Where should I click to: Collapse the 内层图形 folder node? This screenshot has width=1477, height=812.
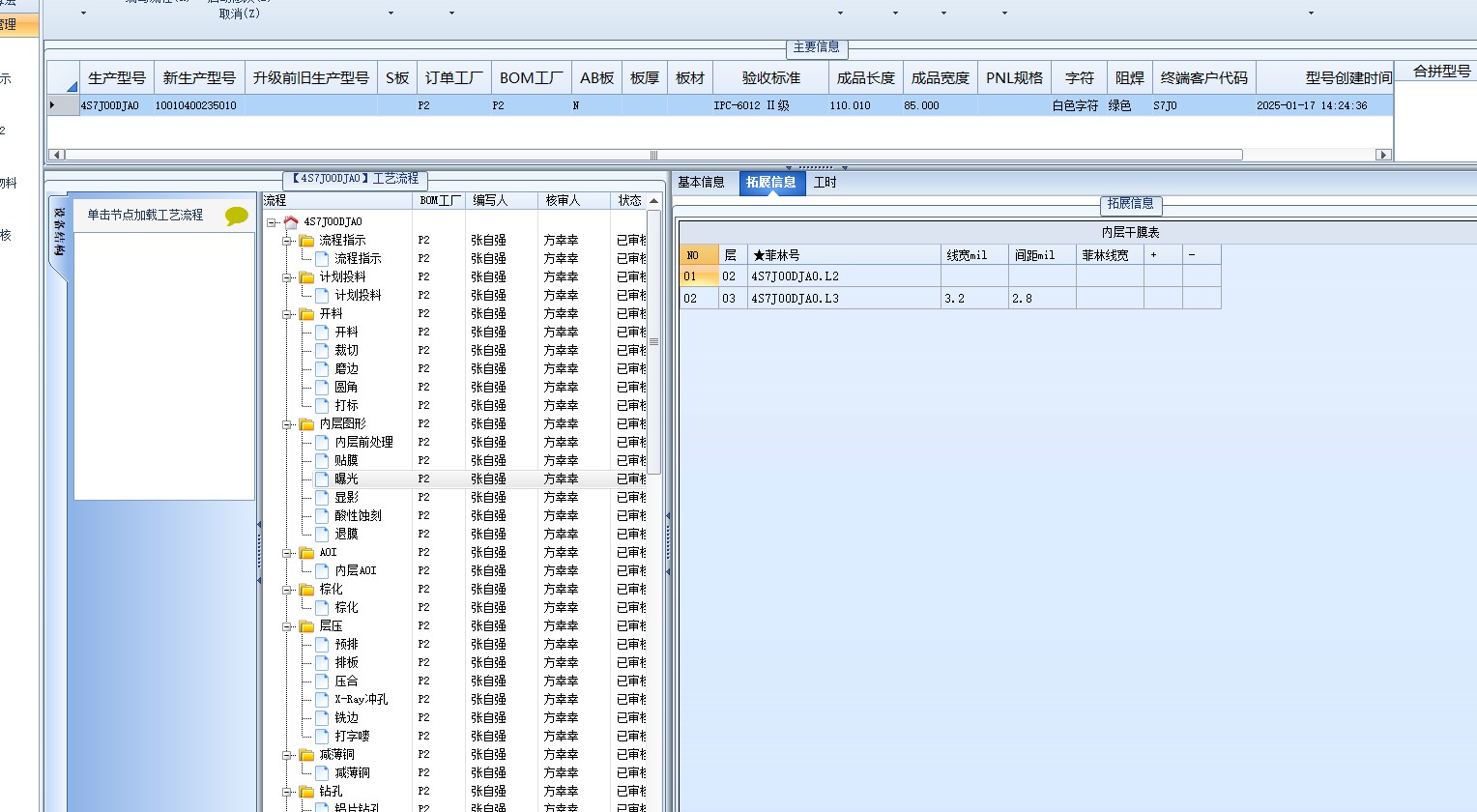pyautogui.click(x=287, y=424)
